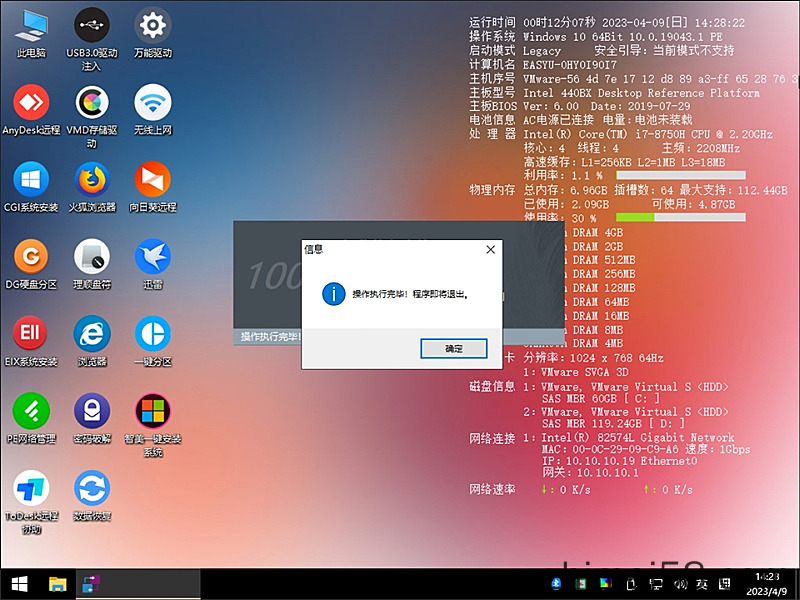Viewport: 800px width, 600px height.
Task: Select the 浏览器 Internet Explorer icon
Action: tap(92, 342)
